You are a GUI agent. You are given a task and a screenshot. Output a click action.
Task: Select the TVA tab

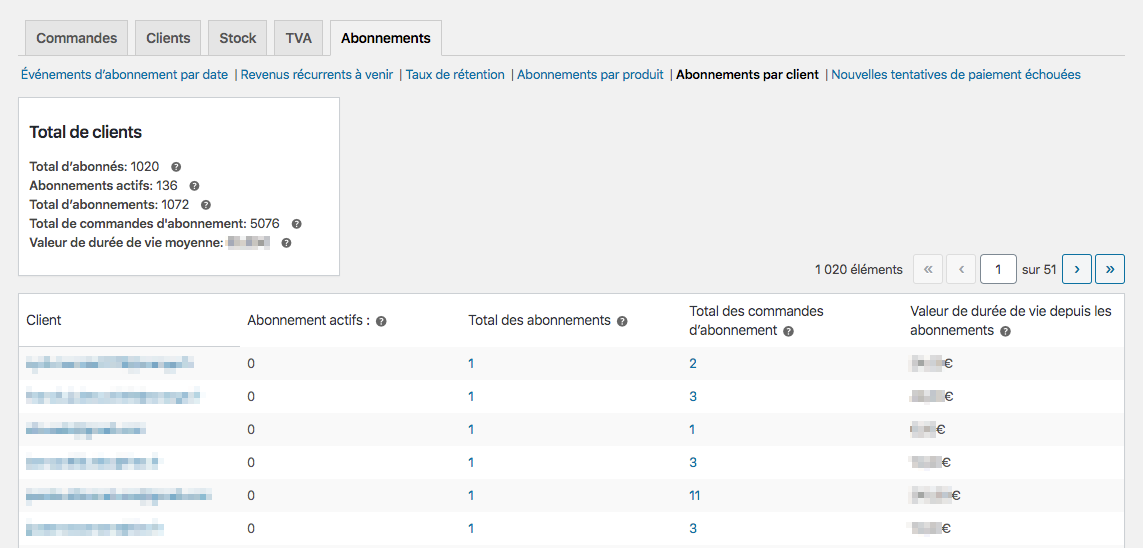click(298, 38)
